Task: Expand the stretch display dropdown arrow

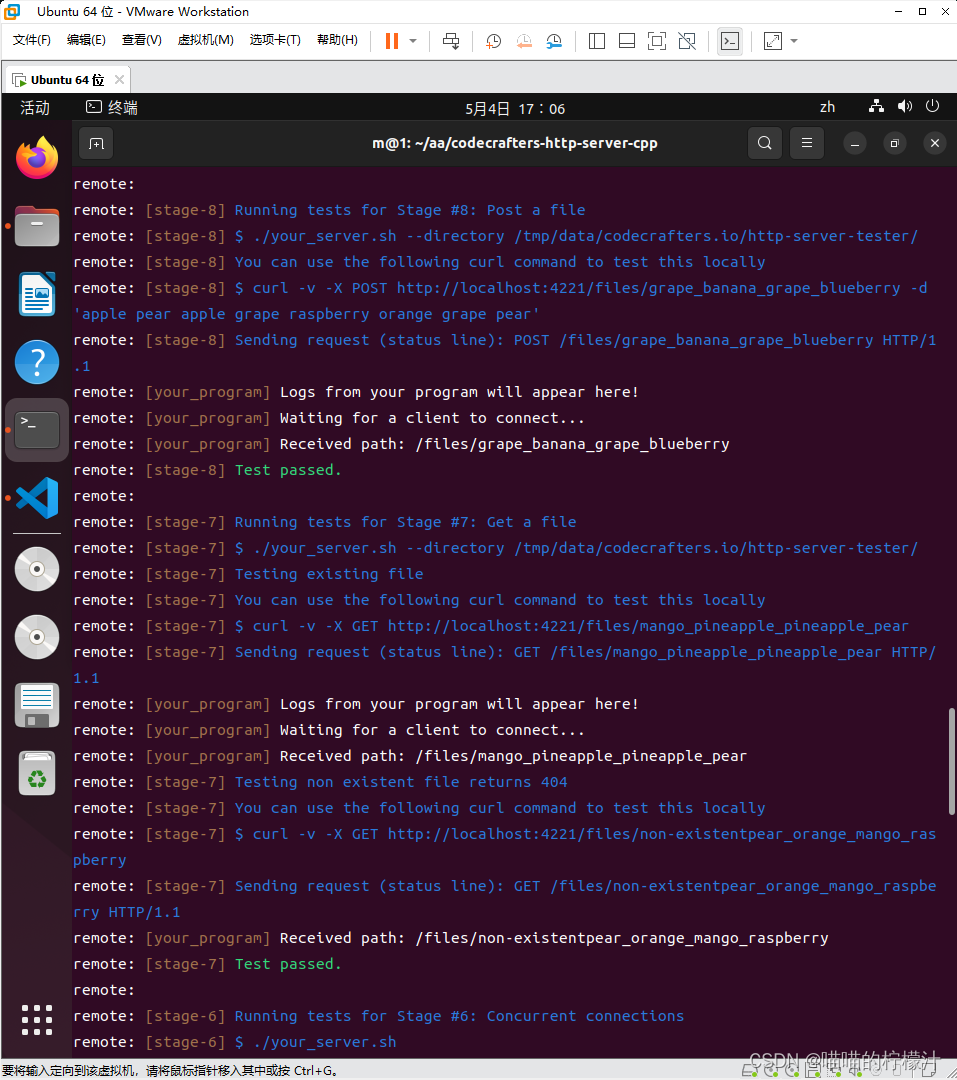Action: click(x=794, y=41)
